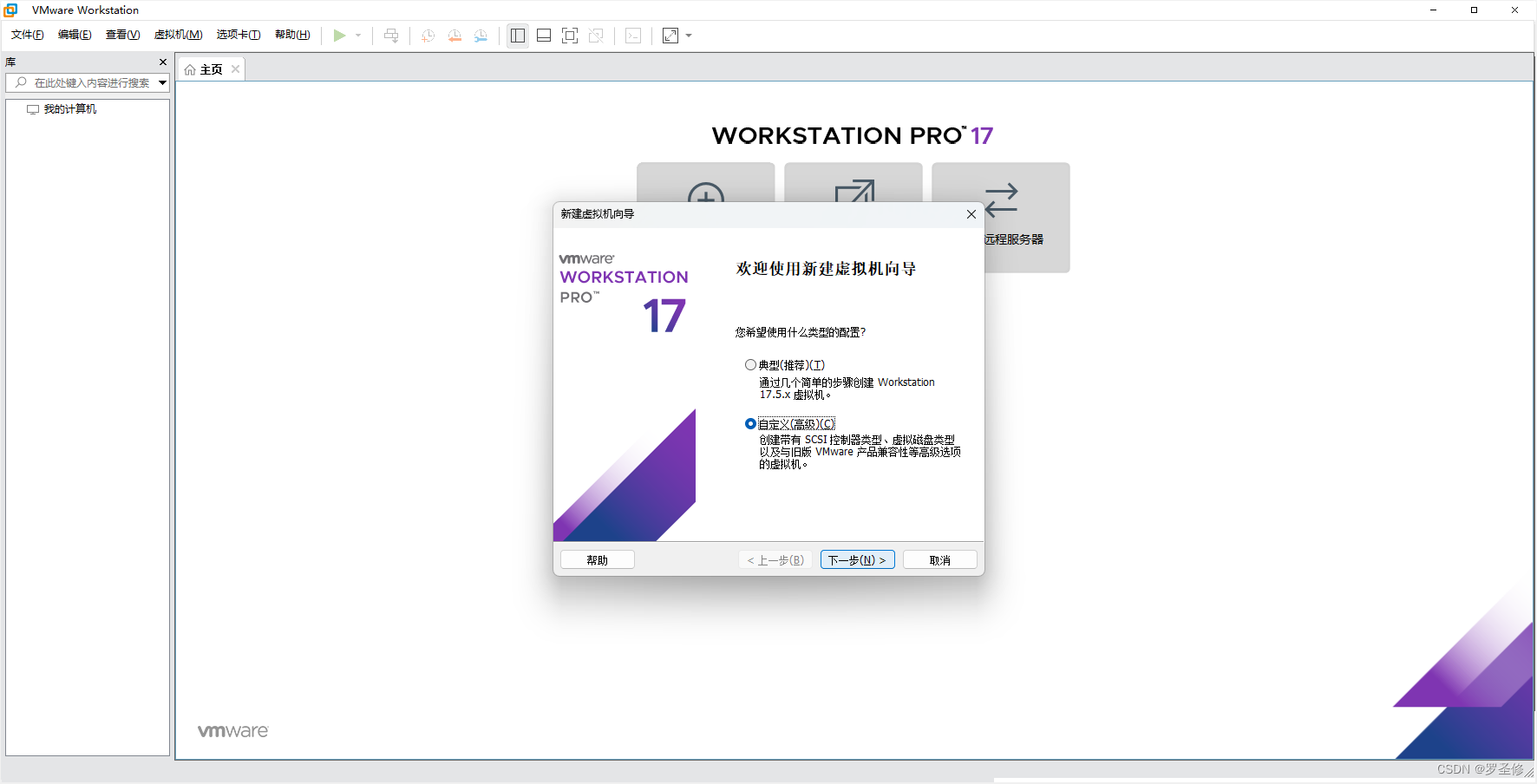Image resolution: width=1537 pixels, height=784 pixels.
Task: Click the Unity mode toolbar icon
Action: (596, 36)
